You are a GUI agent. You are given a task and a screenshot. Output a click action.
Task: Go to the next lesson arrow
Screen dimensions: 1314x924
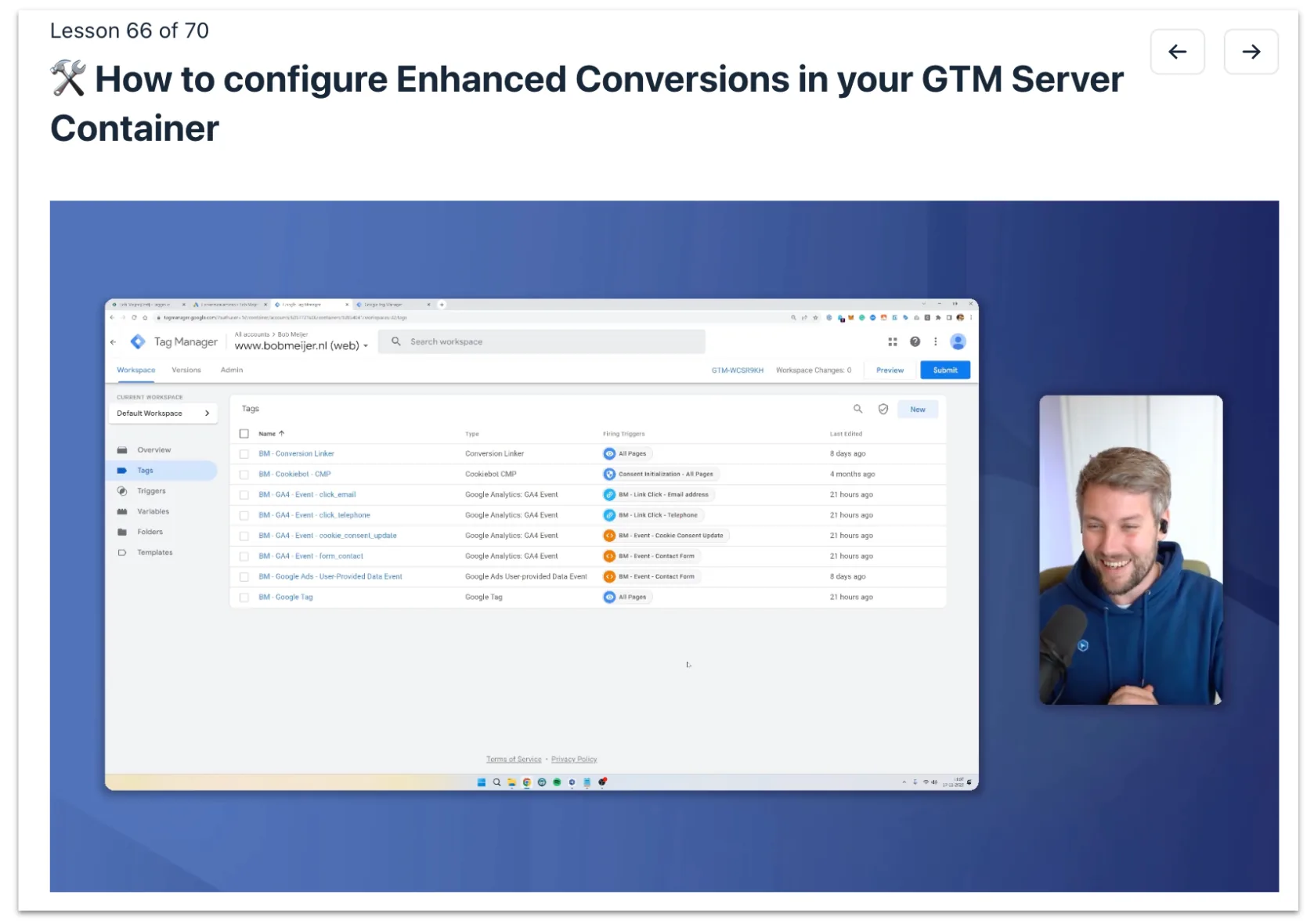pyautogui.click(x=1251, y=52)
